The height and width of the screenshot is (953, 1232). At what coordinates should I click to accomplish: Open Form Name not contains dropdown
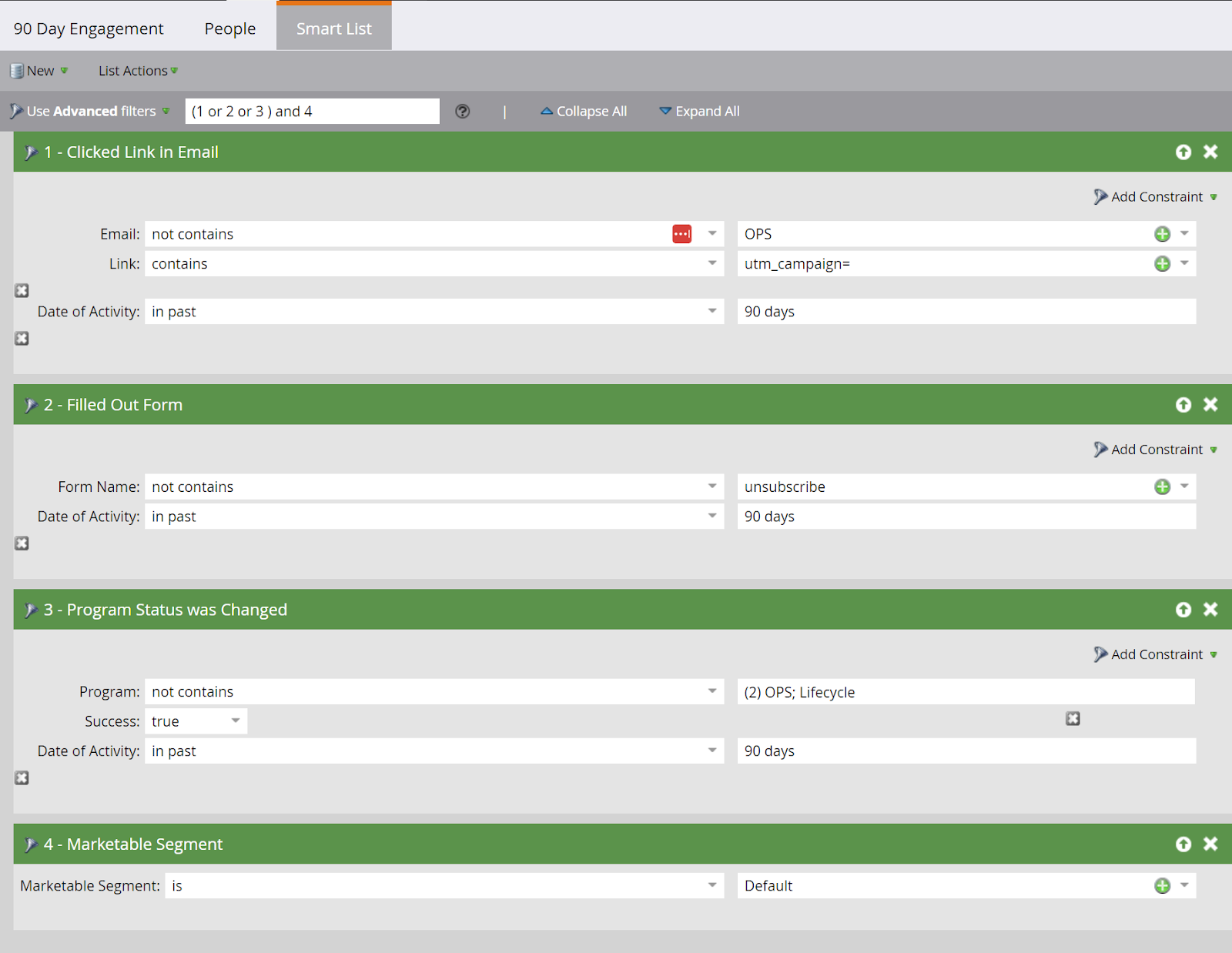click(x=434, y=487)
